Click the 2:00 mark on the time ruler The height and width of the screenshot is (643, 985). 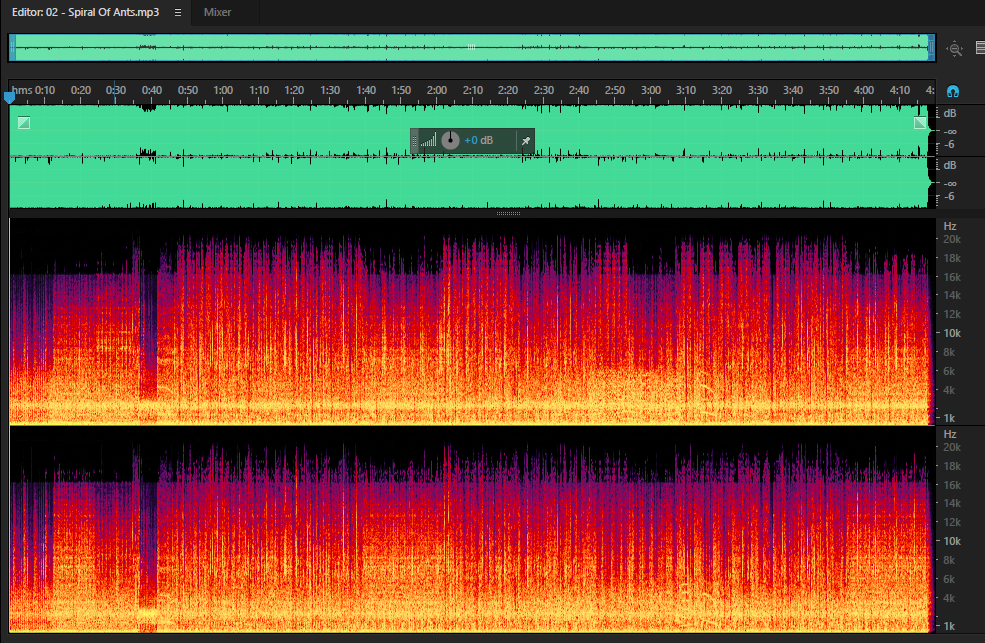click(x=437, y=90)
